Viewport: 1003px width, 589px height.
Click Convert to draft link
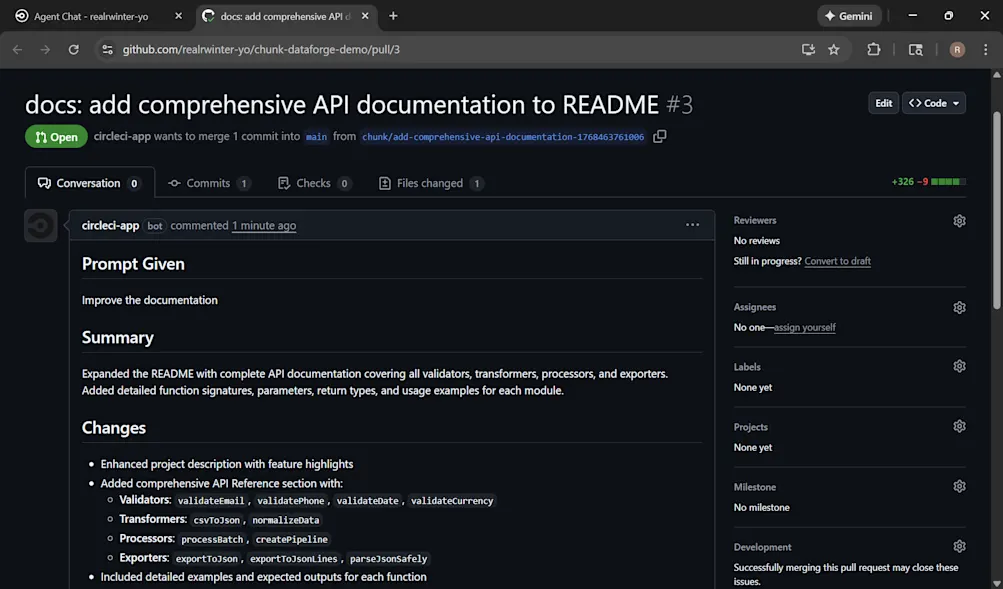point(837,261)
